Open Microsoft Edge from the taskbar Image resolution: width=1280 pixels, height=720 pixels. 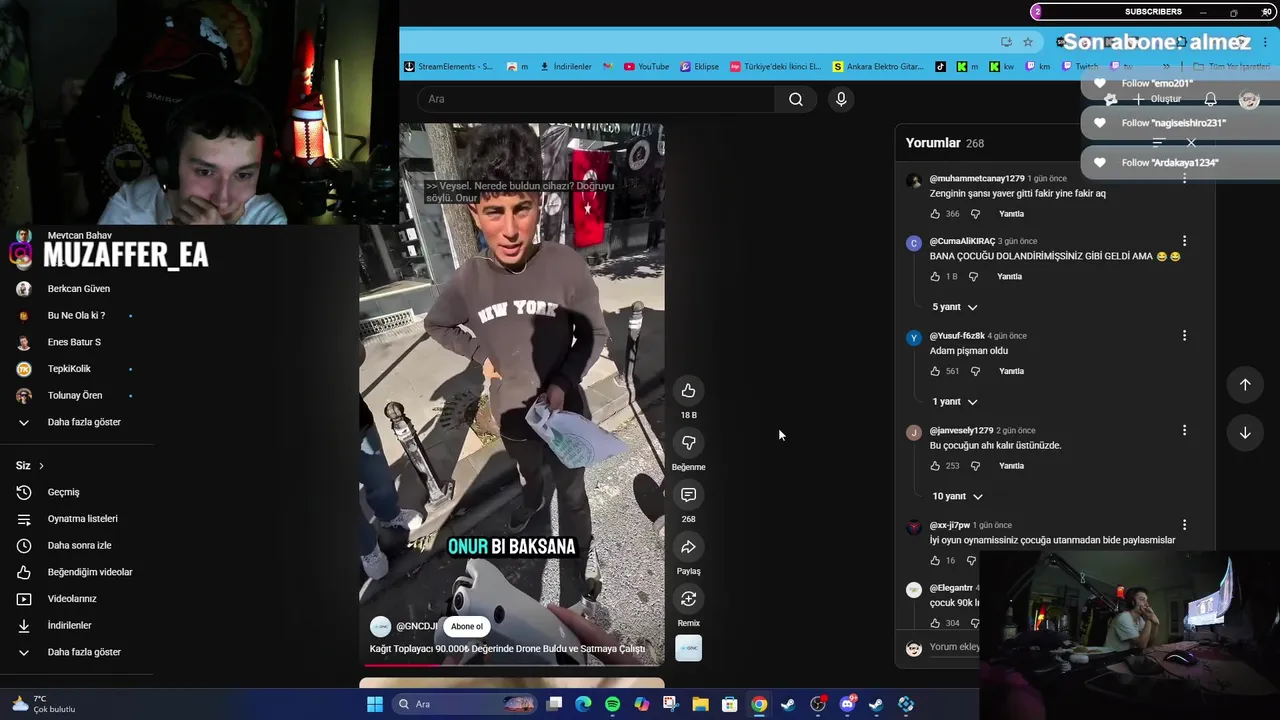(583, 704)
